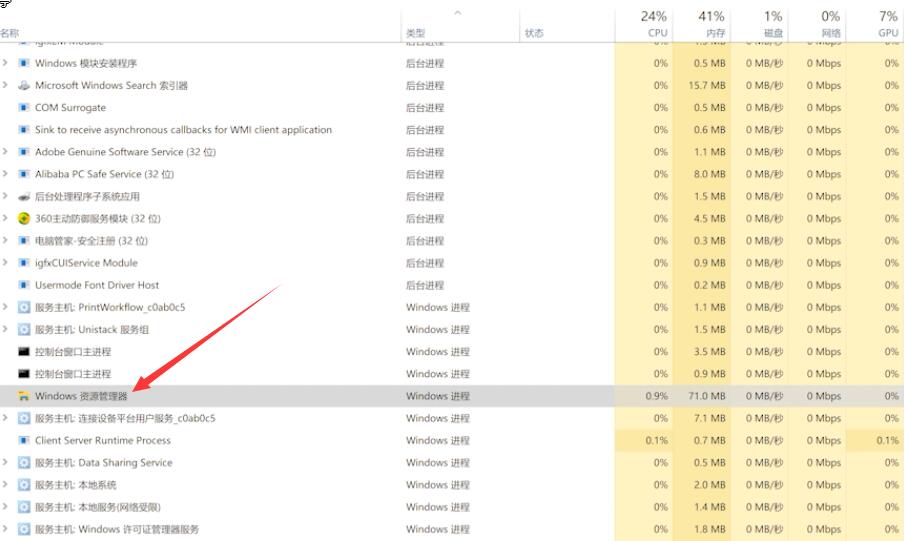
Task: Expand 服务主机: 本地服务(网络受限)
Action: coord(5,506)
